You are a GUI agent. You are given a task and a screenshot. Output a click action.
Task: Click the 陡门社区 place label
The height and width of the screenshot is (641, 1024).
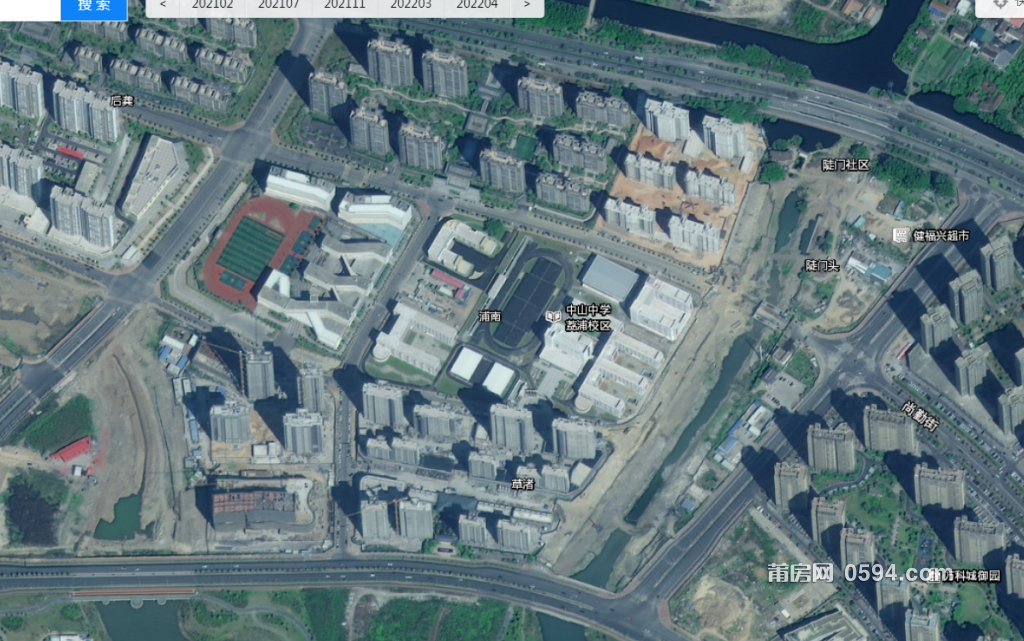846,165
